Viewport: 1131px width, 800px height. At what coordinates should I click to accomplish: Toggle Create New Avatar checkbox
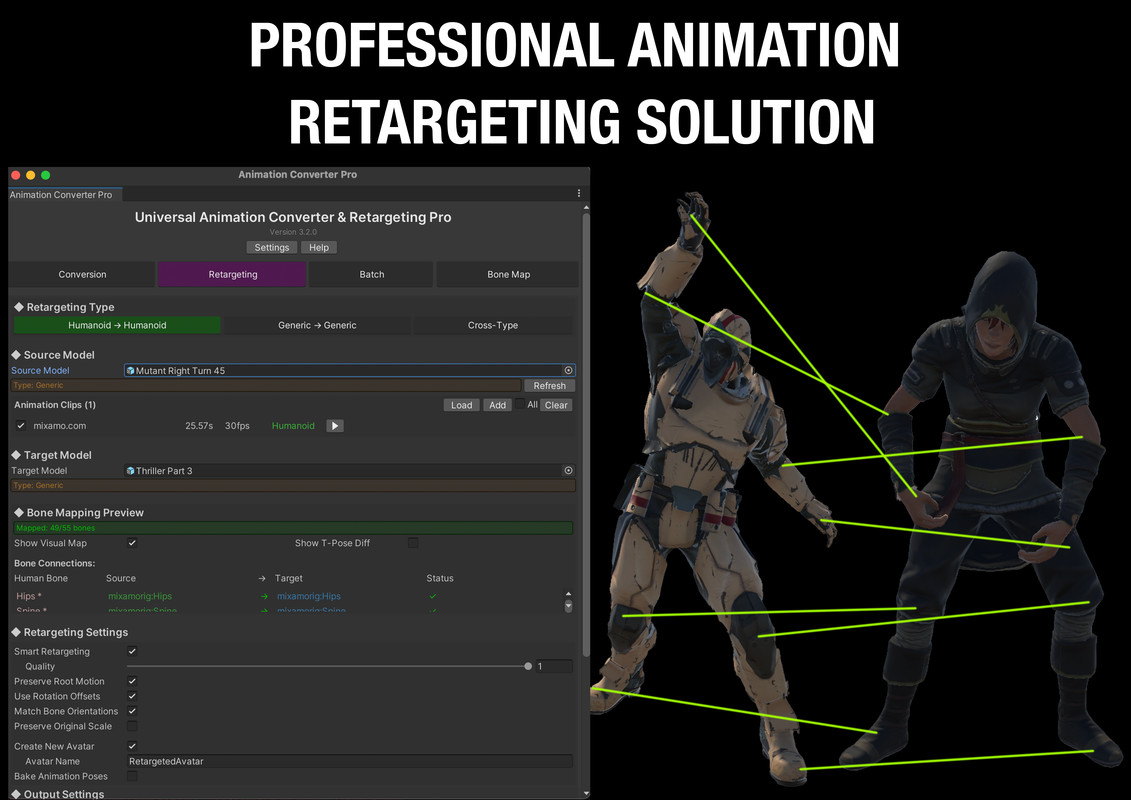(132, 746)
